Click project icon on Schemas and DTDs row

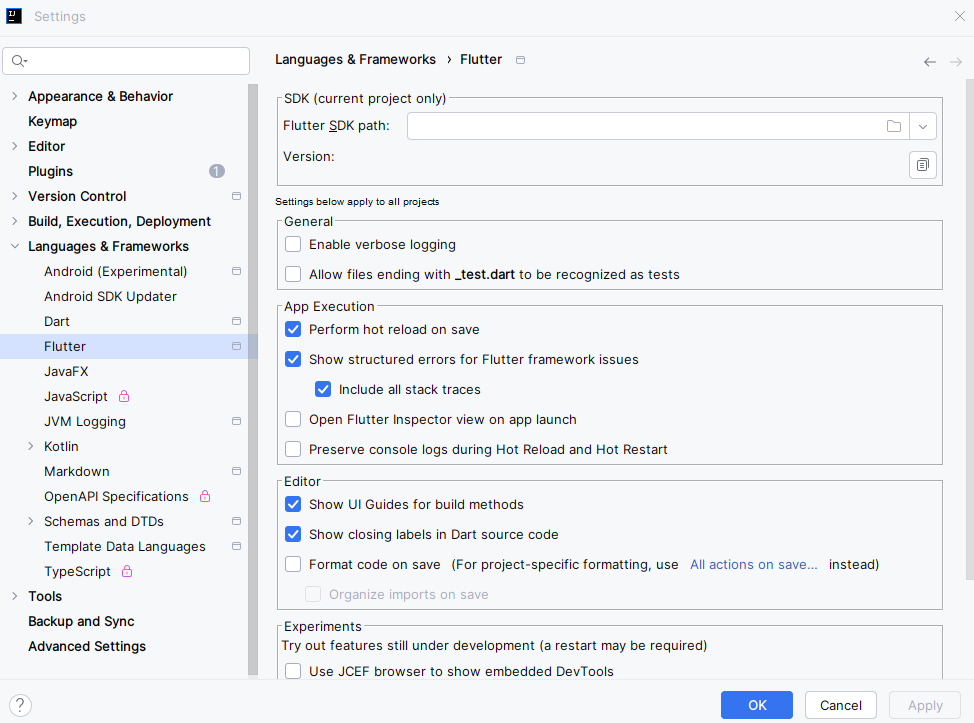236,521
